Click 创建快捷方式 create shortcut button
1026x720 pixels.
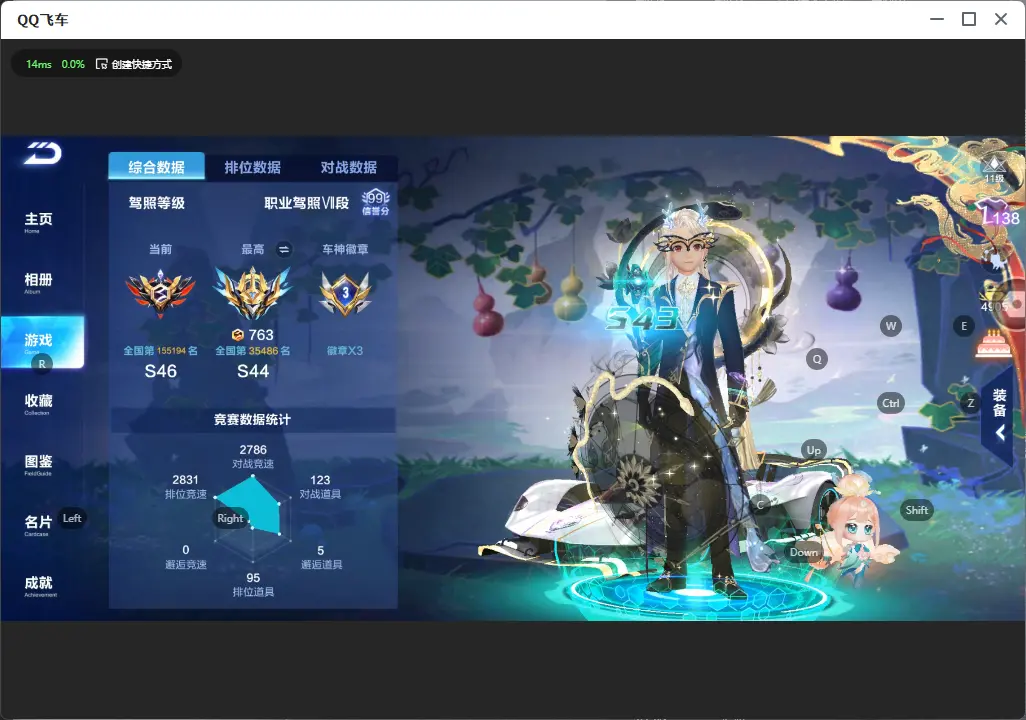[133, 64]
